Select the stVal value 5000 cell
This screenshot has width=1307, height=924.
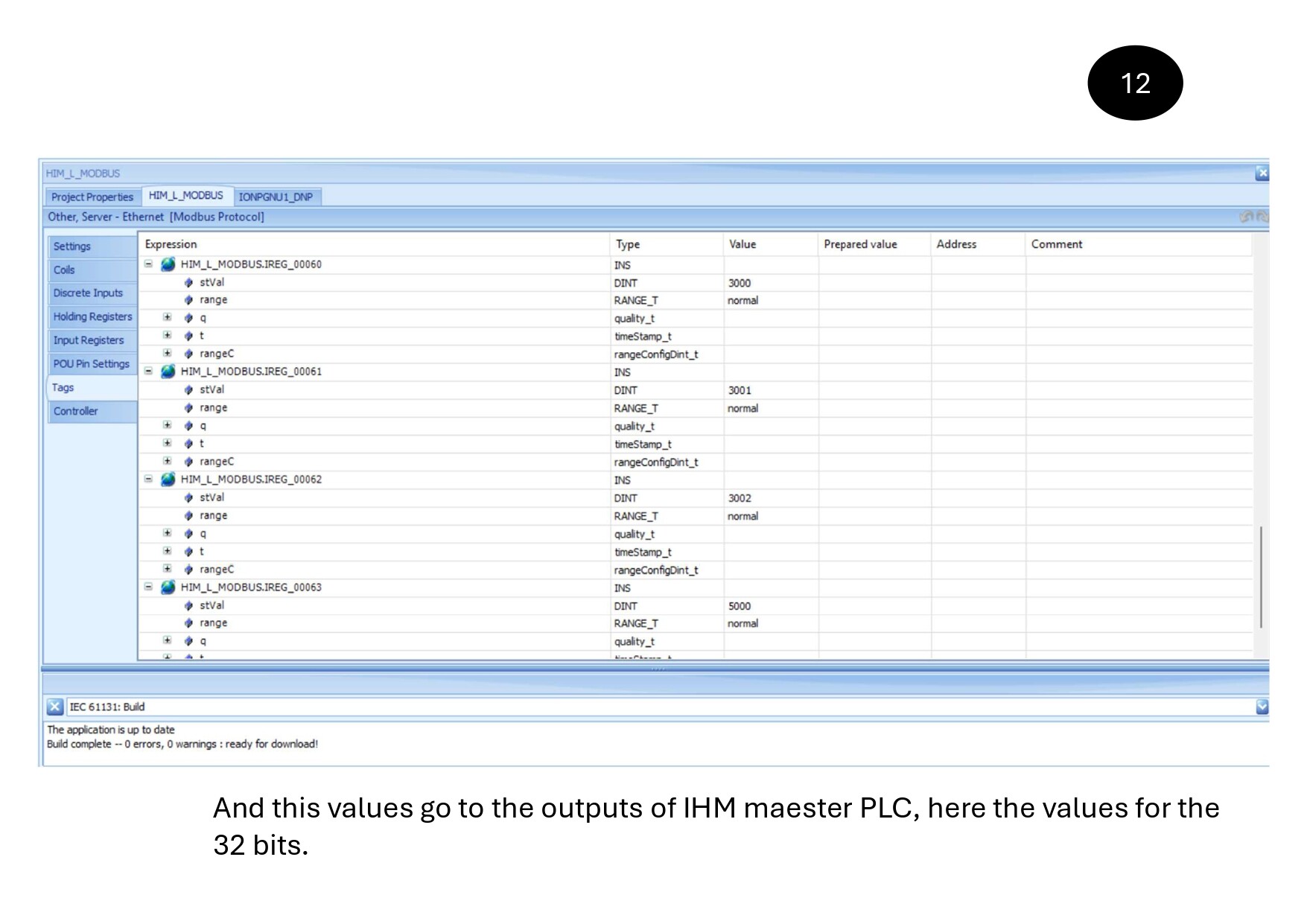click(x=769, y=606)
